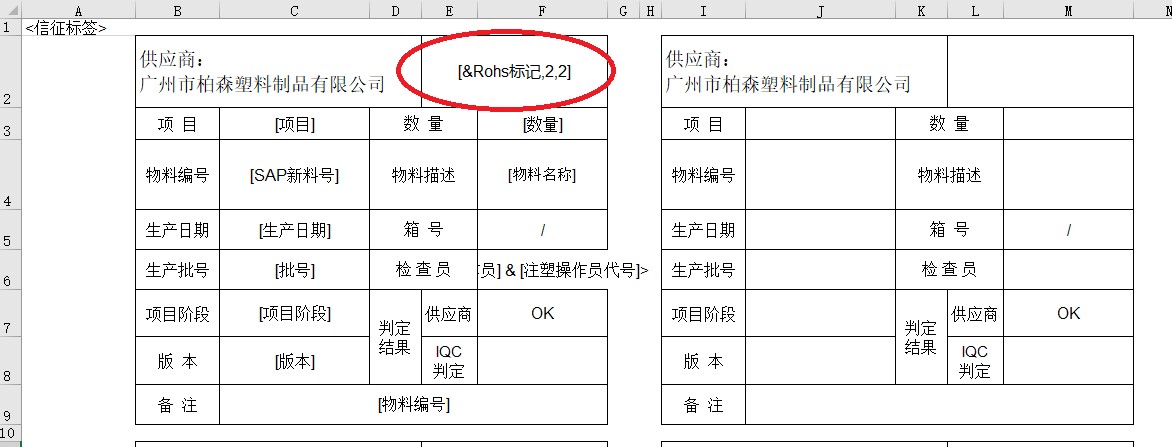Image resolution: width=1172 pixels, height=447 pixels.
Task: Select the [批号] cell
Action: (294, 270)
